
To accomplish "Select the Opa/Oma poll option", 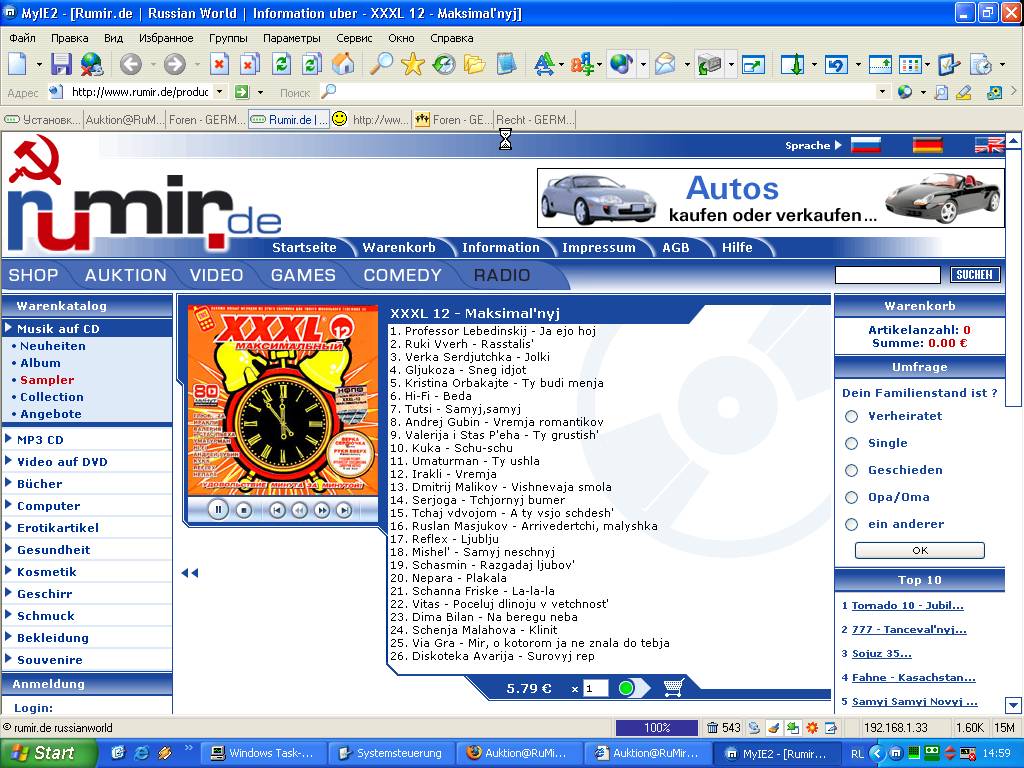I will point(852,498).
